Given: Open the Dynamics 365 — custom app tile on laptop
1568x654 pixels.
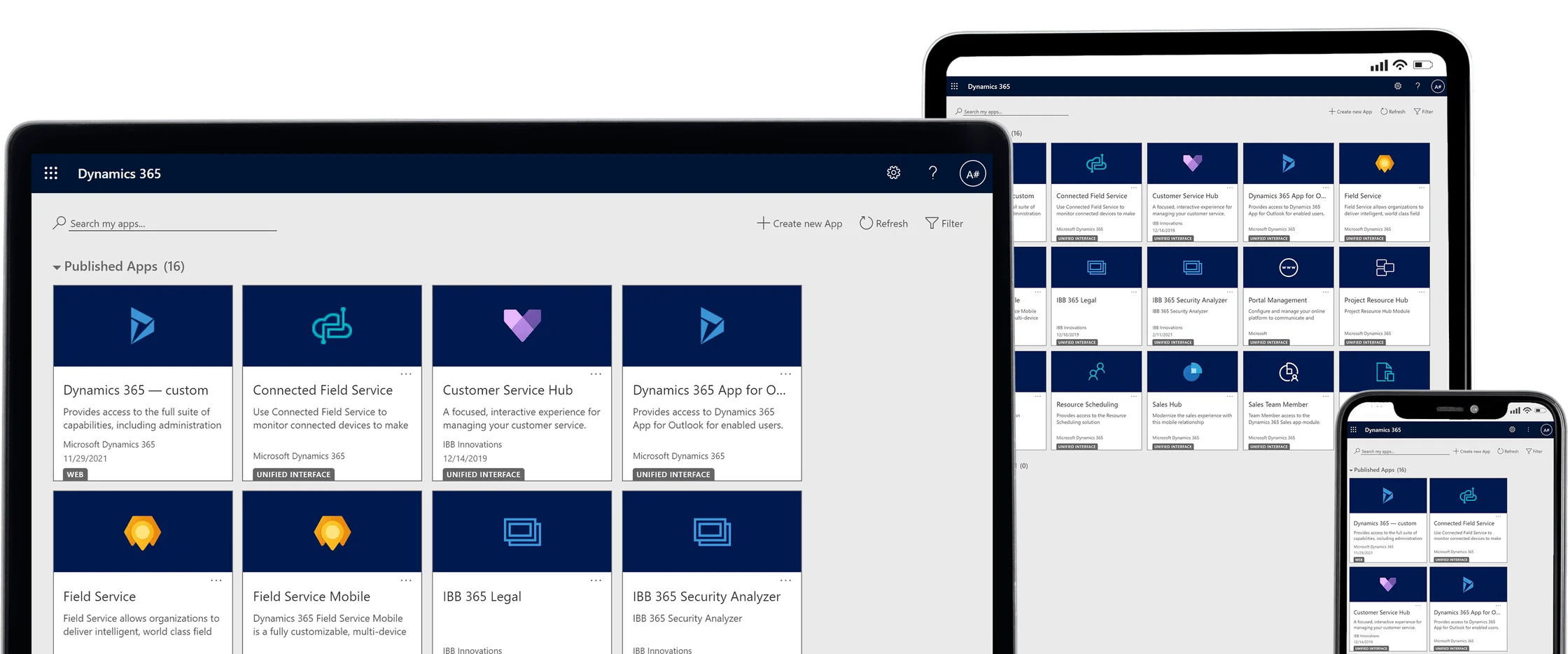Looking at the screenshot, I should click(143, 383).
